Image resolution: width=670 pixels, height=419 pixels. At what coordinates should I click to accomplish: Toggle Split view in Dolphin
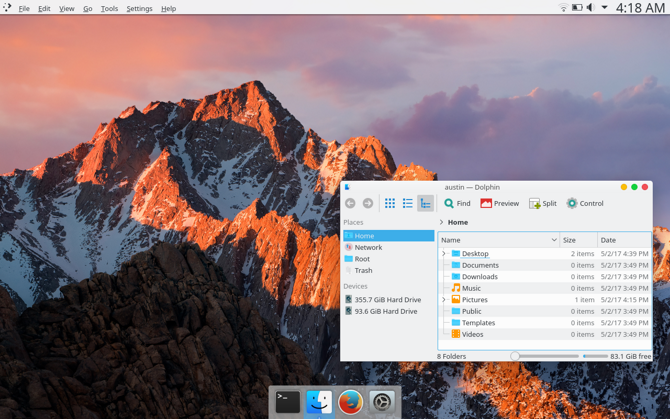click(543, 203)
